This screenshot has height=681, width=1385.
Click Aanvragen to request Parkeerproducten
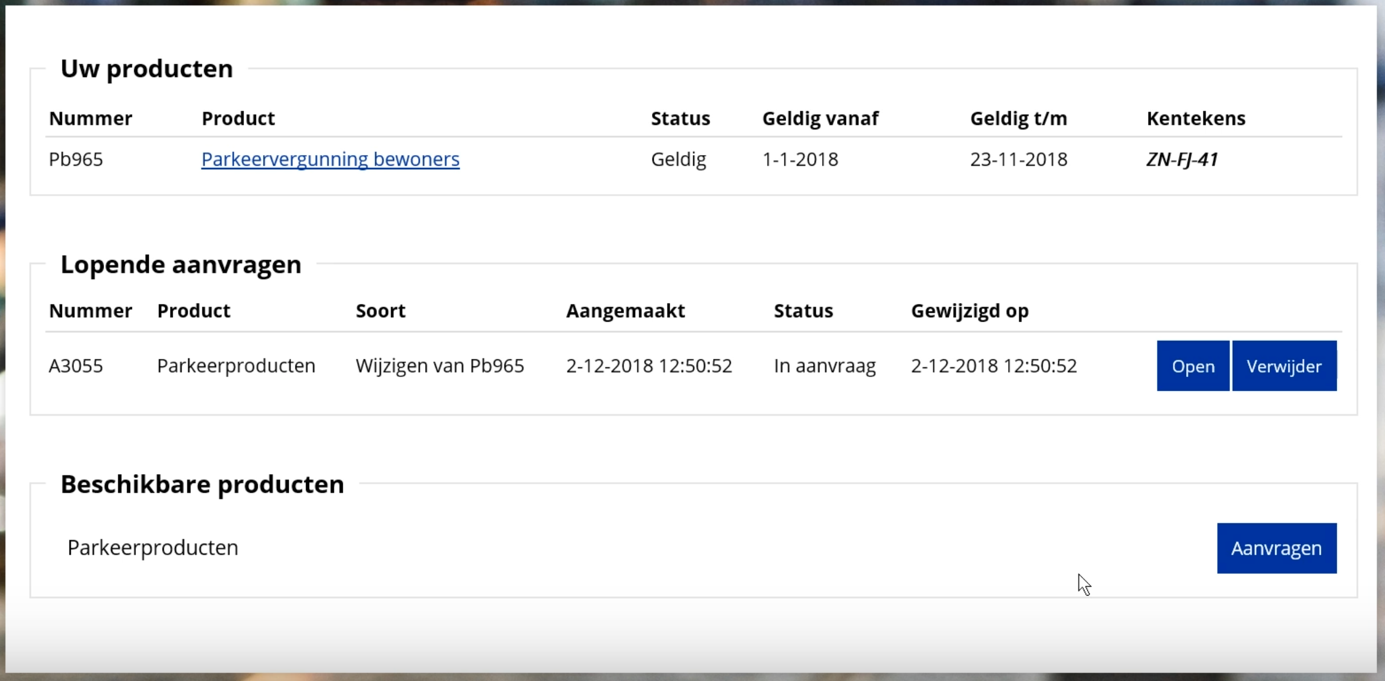[1276, 548]
